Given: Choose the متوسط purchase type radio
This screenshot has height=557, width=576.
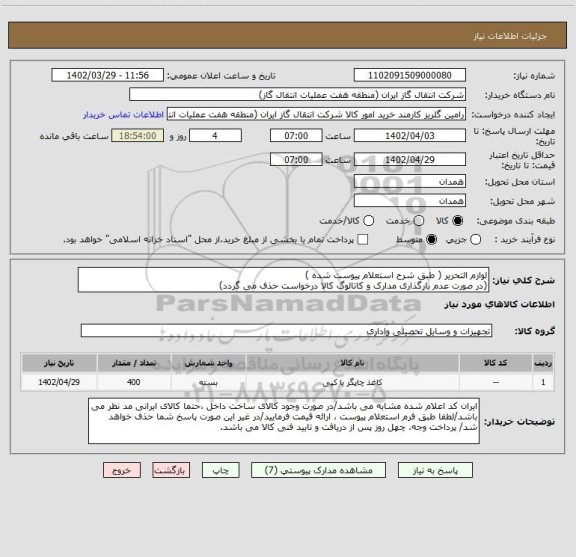Looking at the screenshot, I should 431,240.
